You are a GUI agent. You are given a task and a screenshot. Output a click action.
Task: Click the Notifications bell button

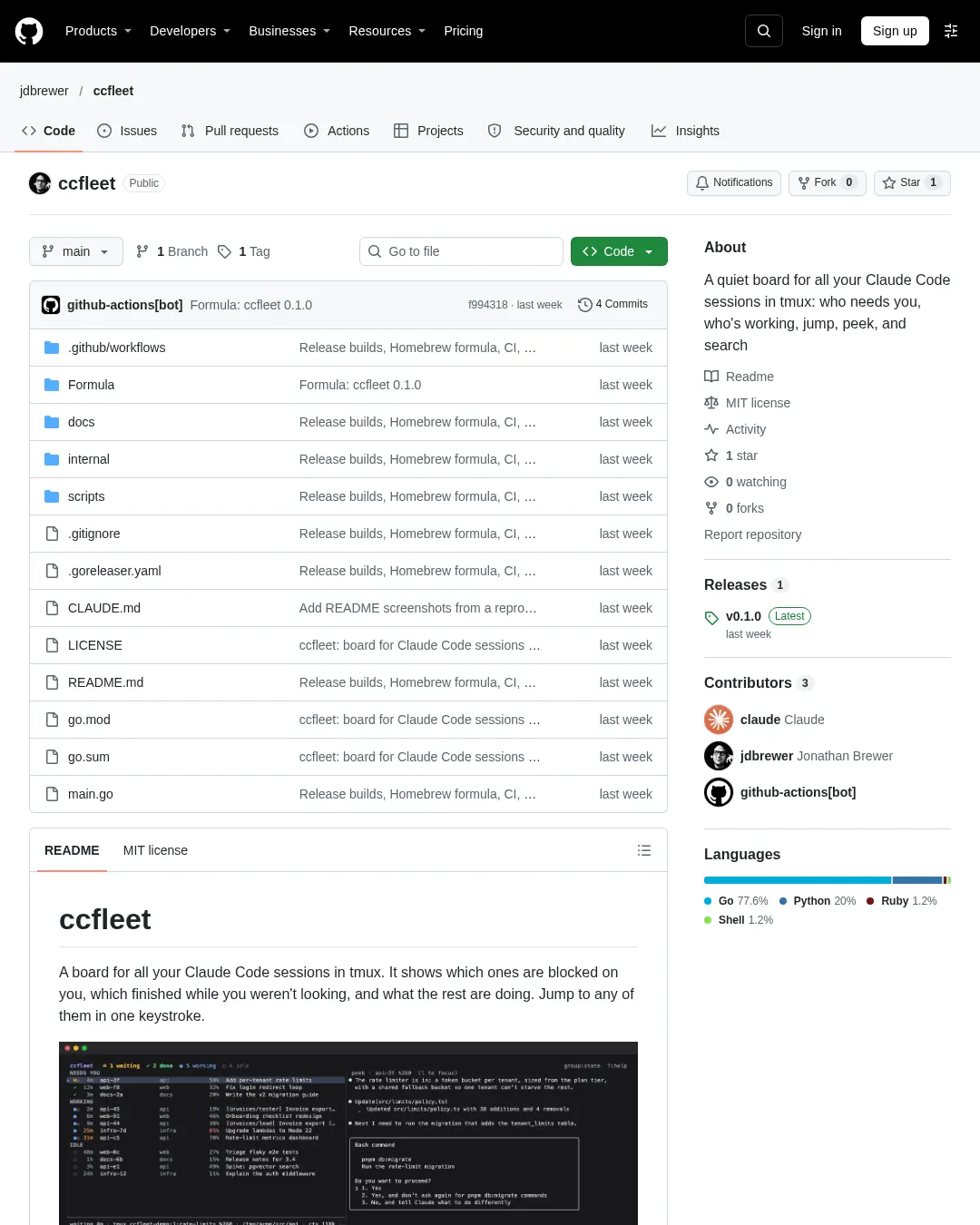[x=734, y=182]
